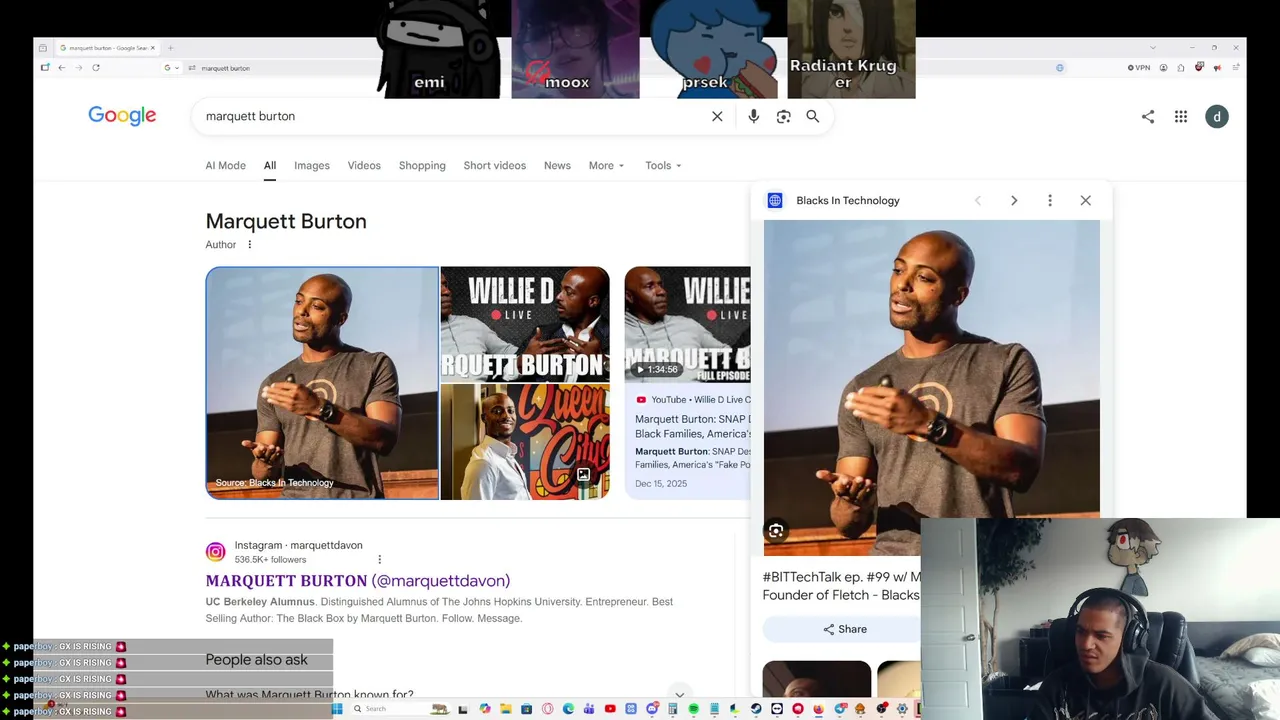Open a new browser tab with plus button
1280x720 pixels.
click(x=171, y=48)
